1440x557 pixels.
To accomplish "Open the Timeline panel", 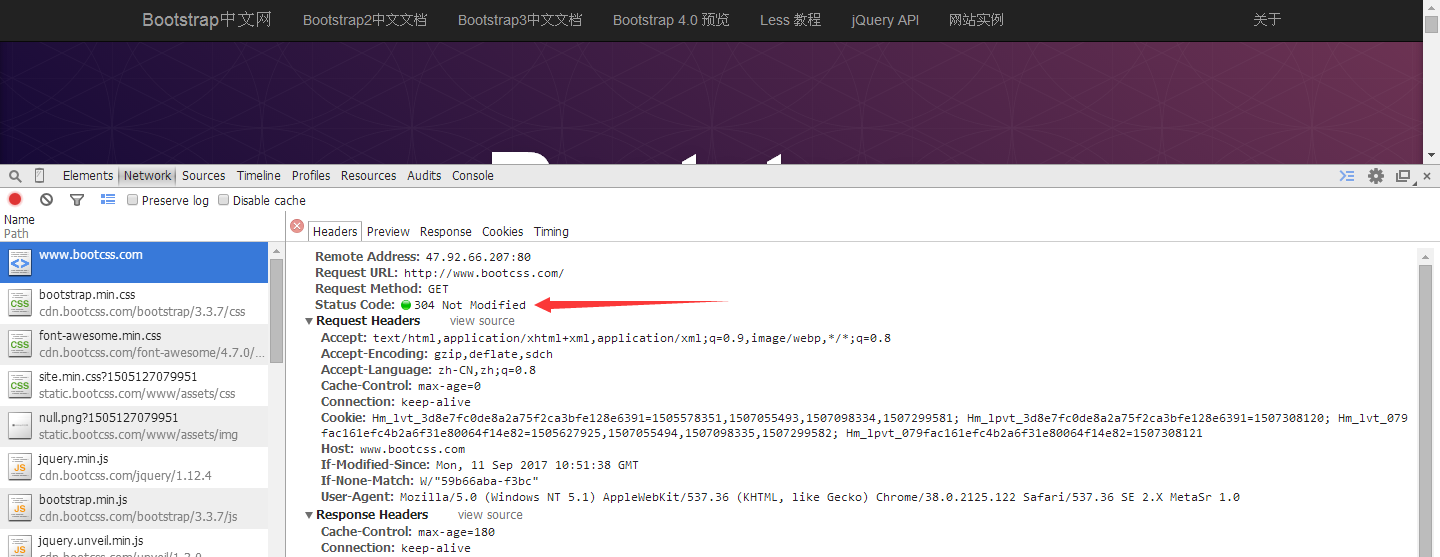I will (259, 176).
